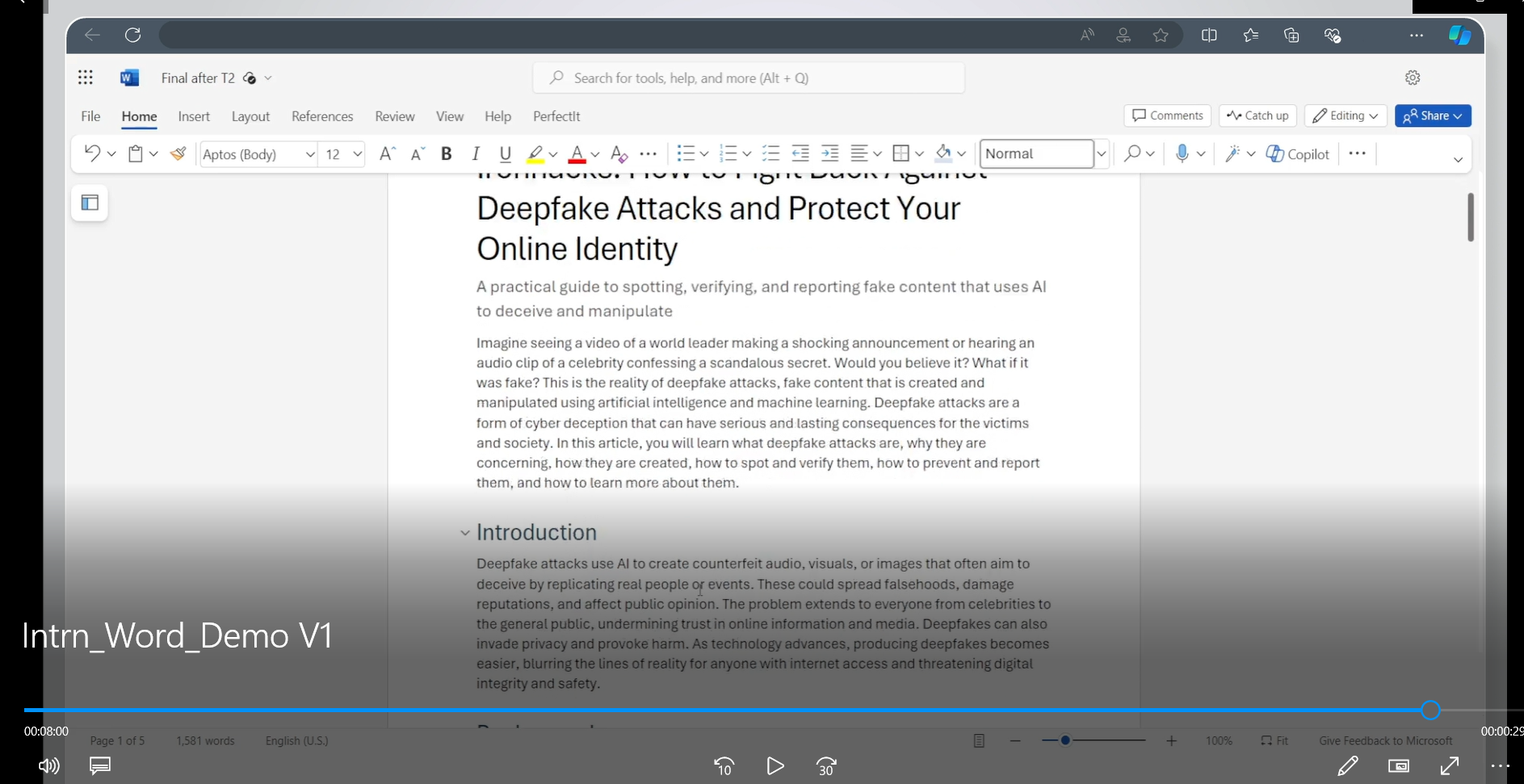Apply the yellow text highlight color
Image resolution: width=1524 pixels, height=784 pixels.
(535, 153)
